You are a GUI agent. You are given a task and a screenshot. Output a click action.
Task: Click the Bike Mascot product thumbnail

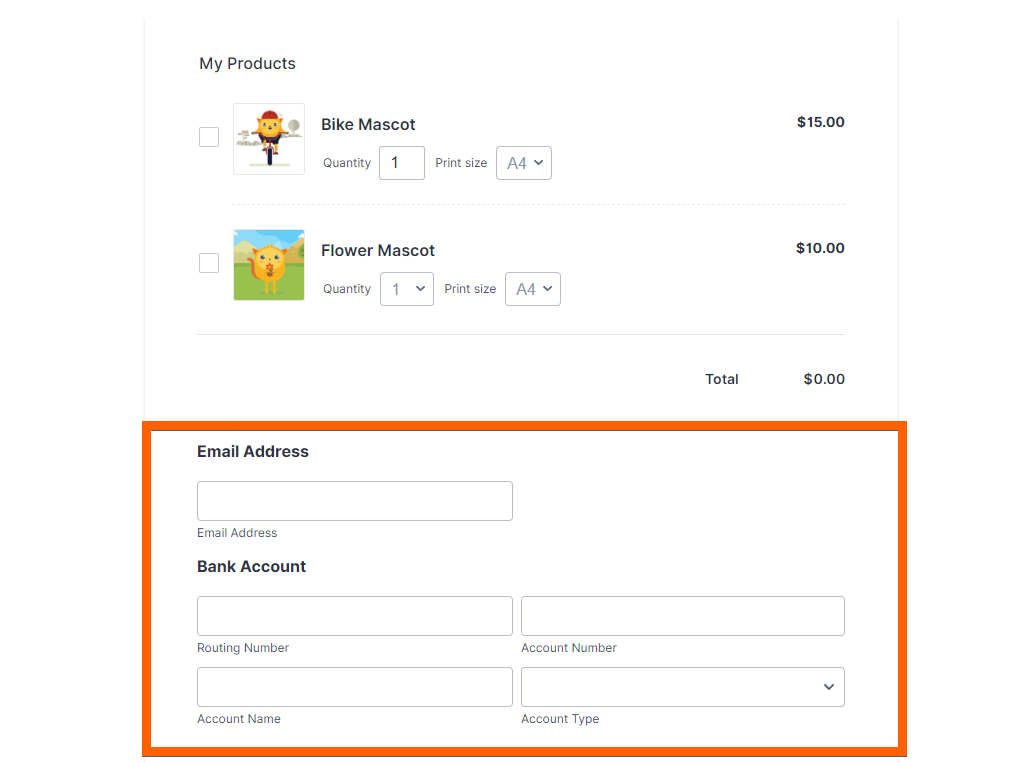coord(269,139)
